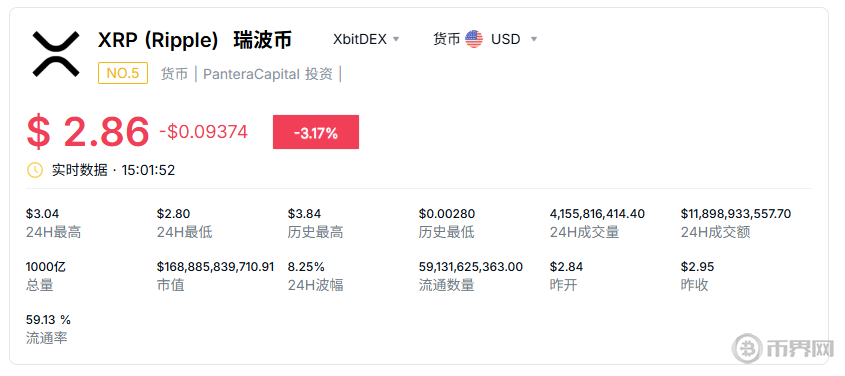
Task: Click the XbitDEX dropdown arrow
Action: [x=396, y=39]
